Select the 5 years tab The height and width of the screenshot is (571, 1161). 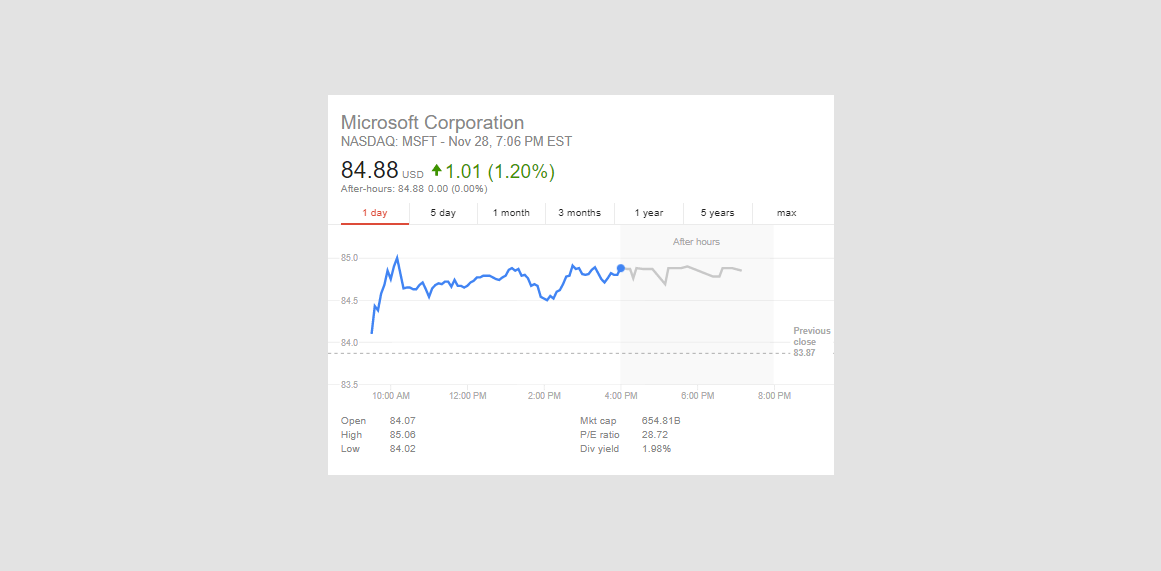pyautogui.click(x=717, y=213)
